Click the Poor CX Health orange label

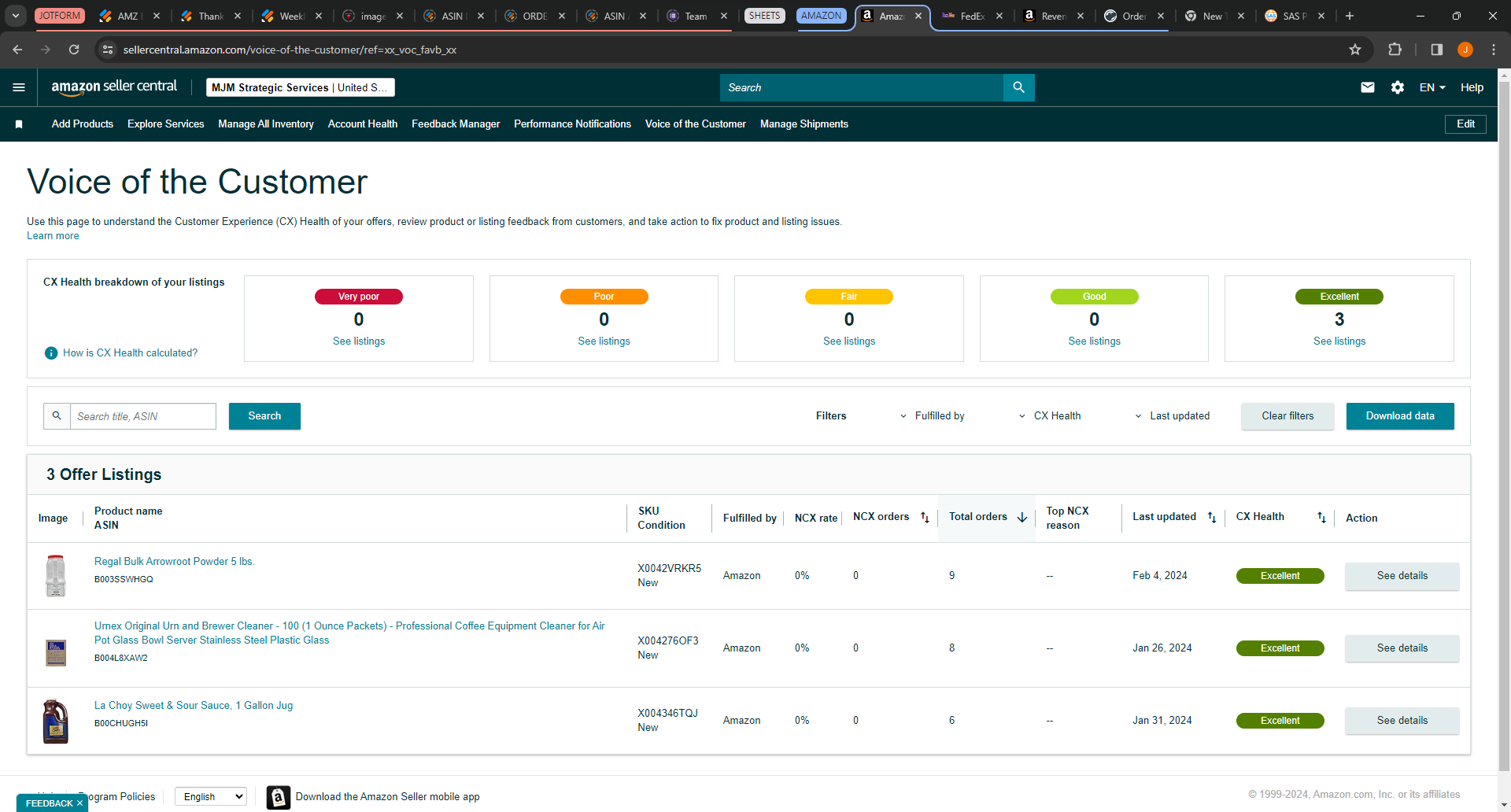(x=604, y=297)
